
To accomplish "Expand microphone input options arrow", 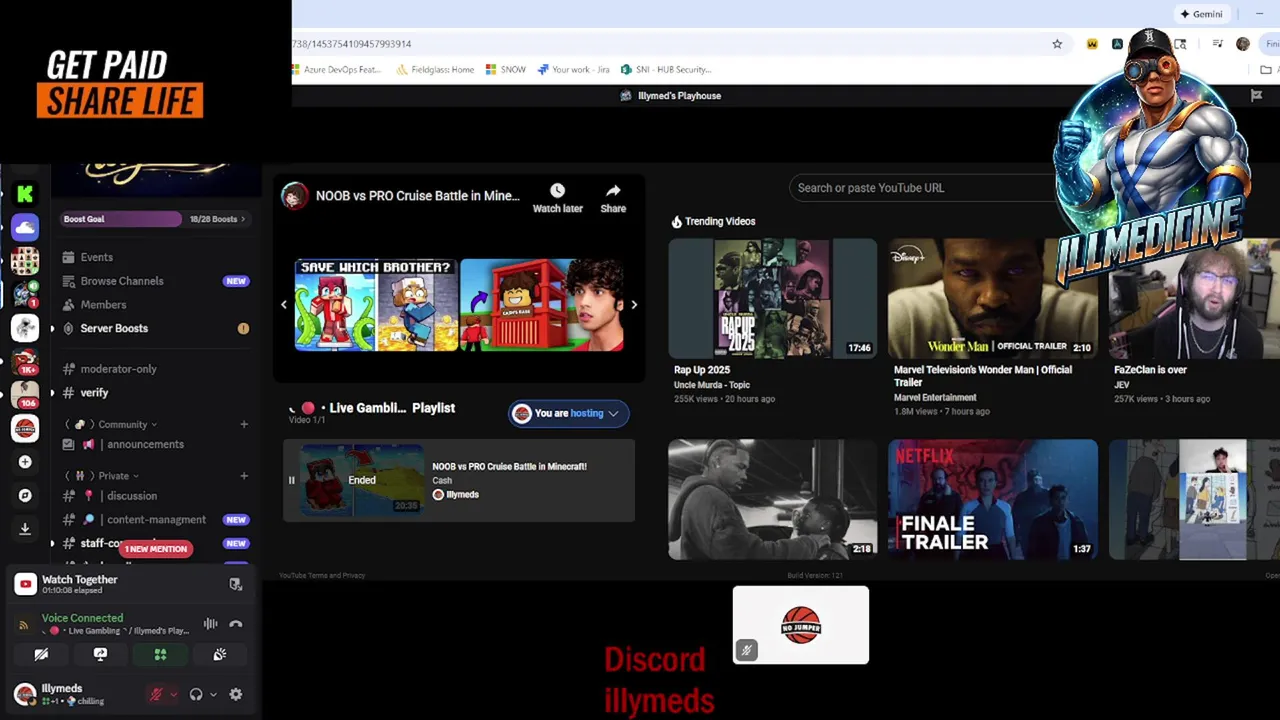I will coord(174,695).
